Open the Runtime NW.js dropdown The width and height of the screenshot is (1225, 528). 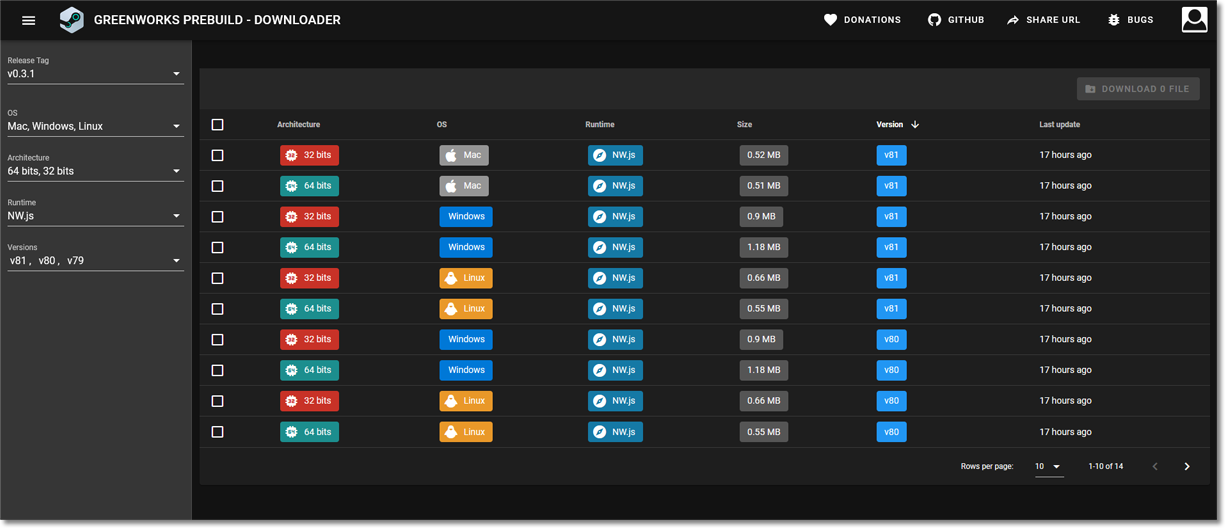tap(95, 216)
